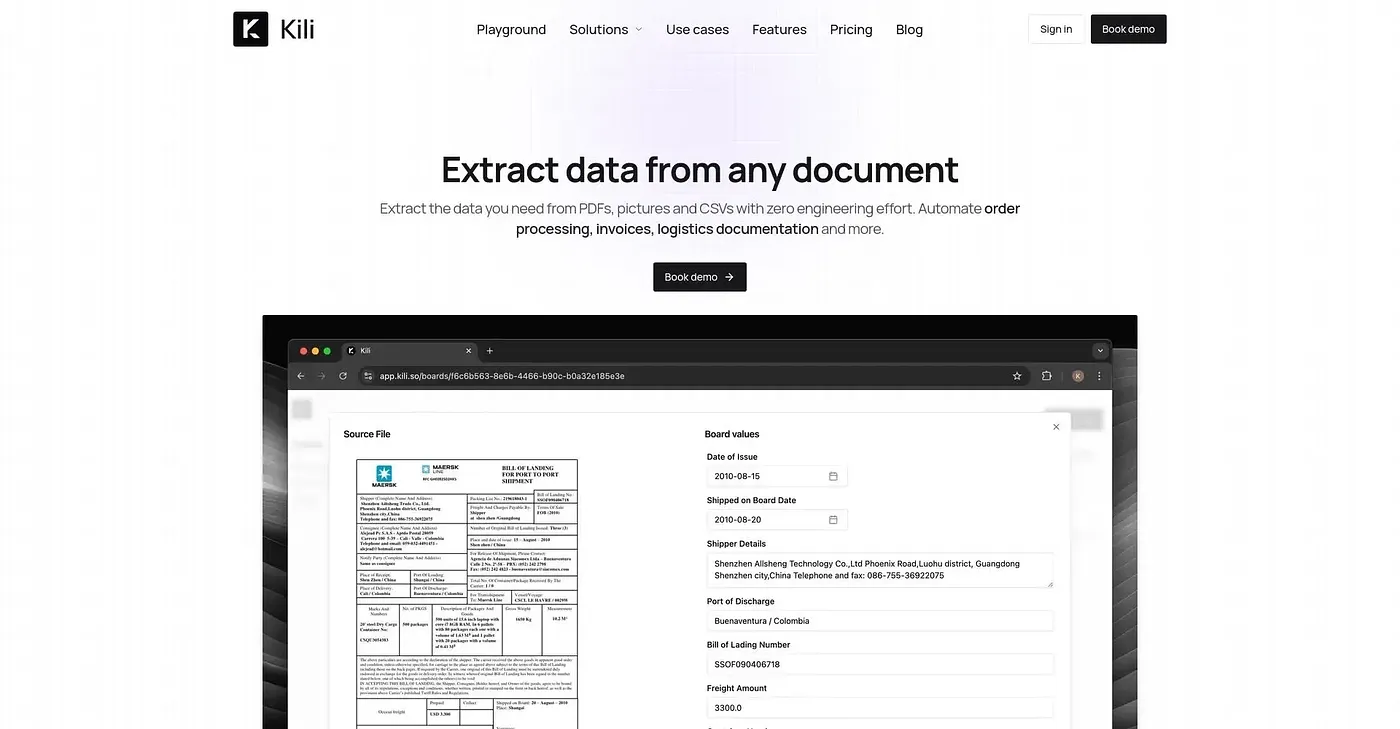The image size is (1400, 729).
Task: Expand the Solutions dropdown menu
Action: click(606, 29)
